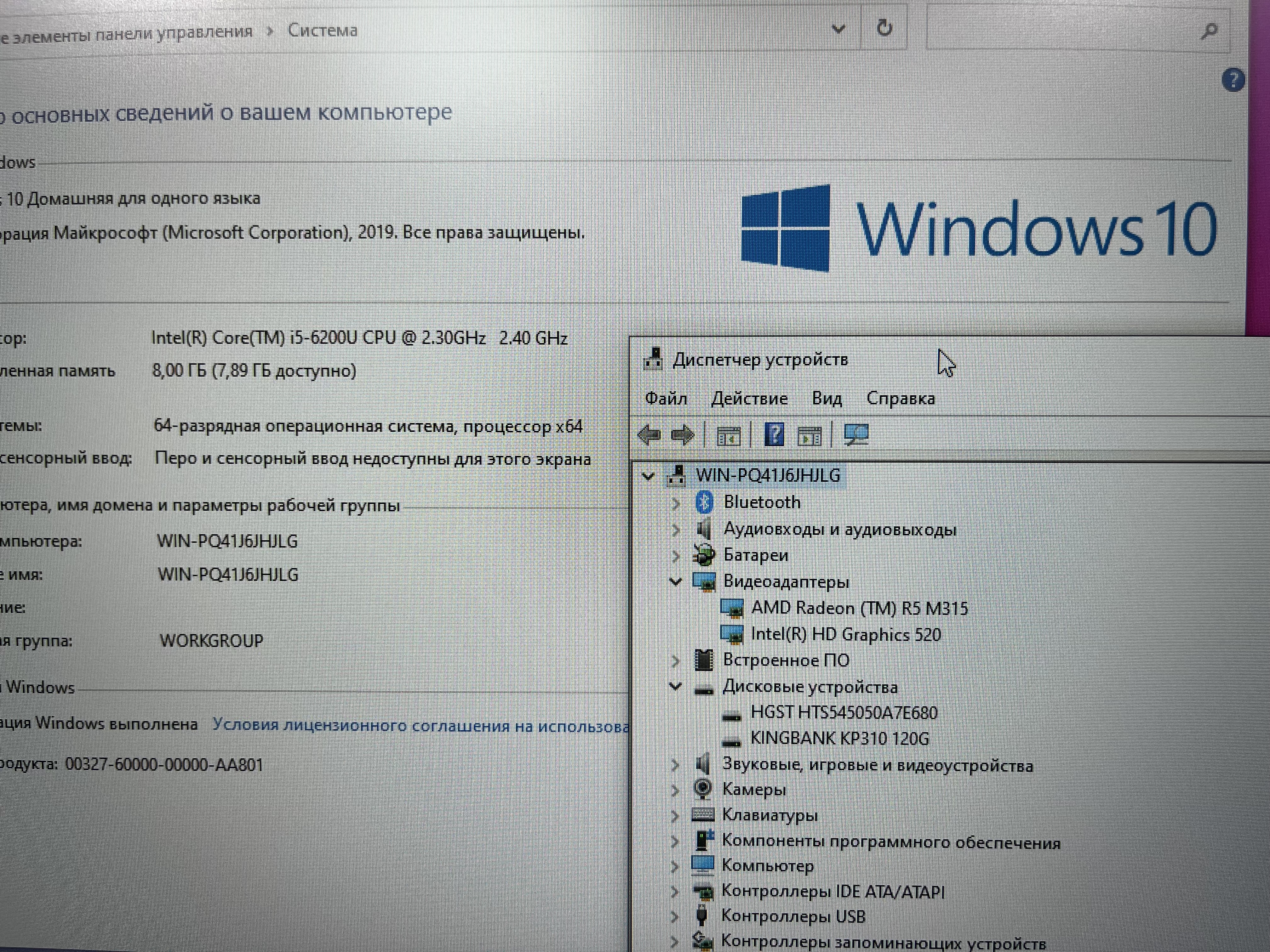Click the blue question mark Help toolbar icon
This screenshot has width=1270, height=952.
point(774,435)
